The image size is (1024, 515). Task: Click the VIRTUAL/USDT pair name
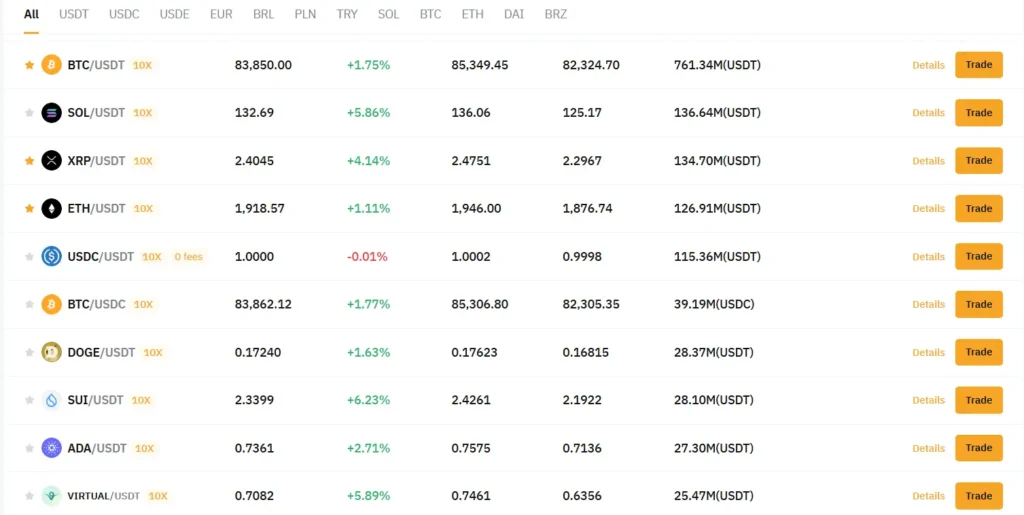104,496
